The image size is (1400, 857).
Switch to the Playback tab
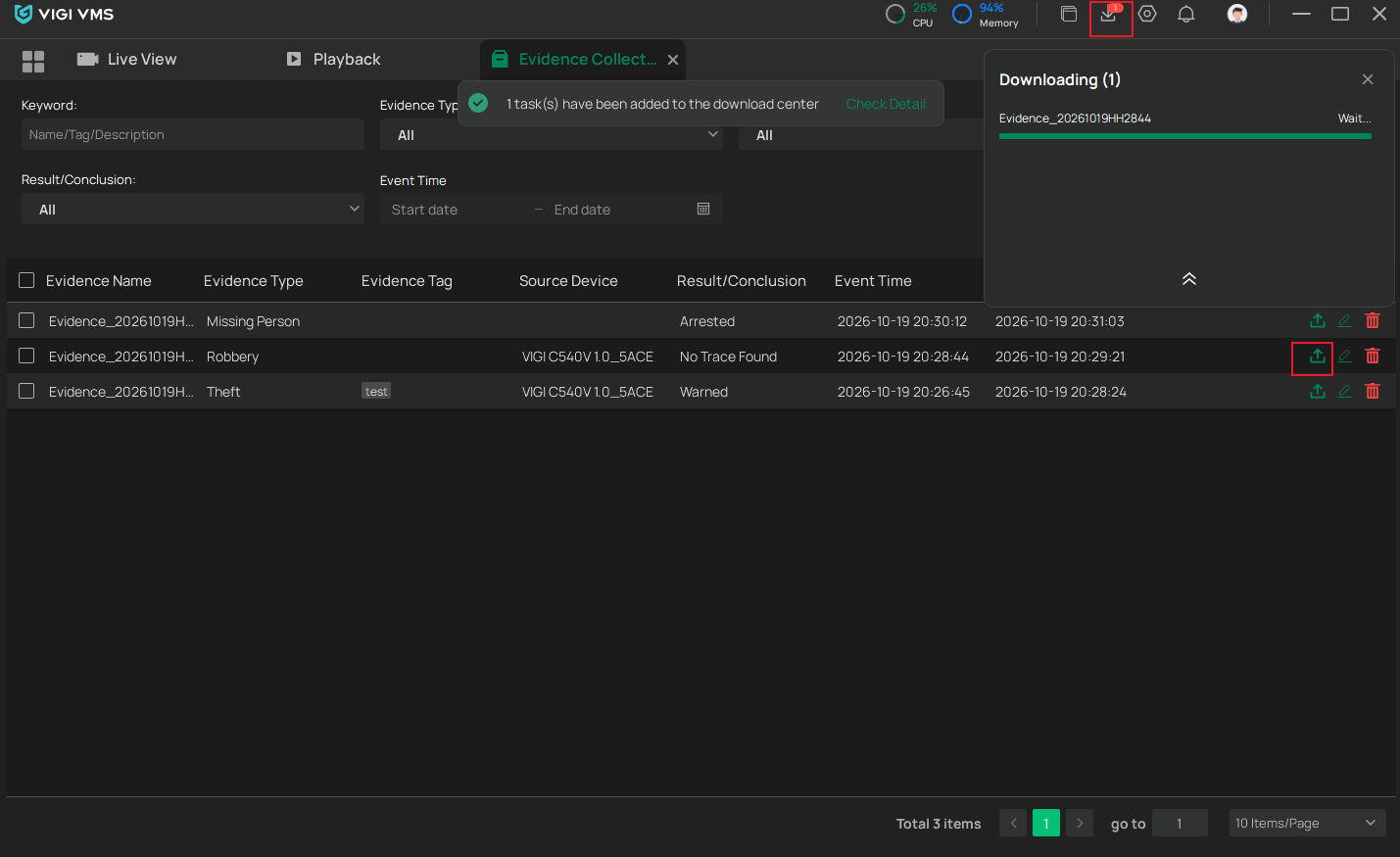click(333, 60)
